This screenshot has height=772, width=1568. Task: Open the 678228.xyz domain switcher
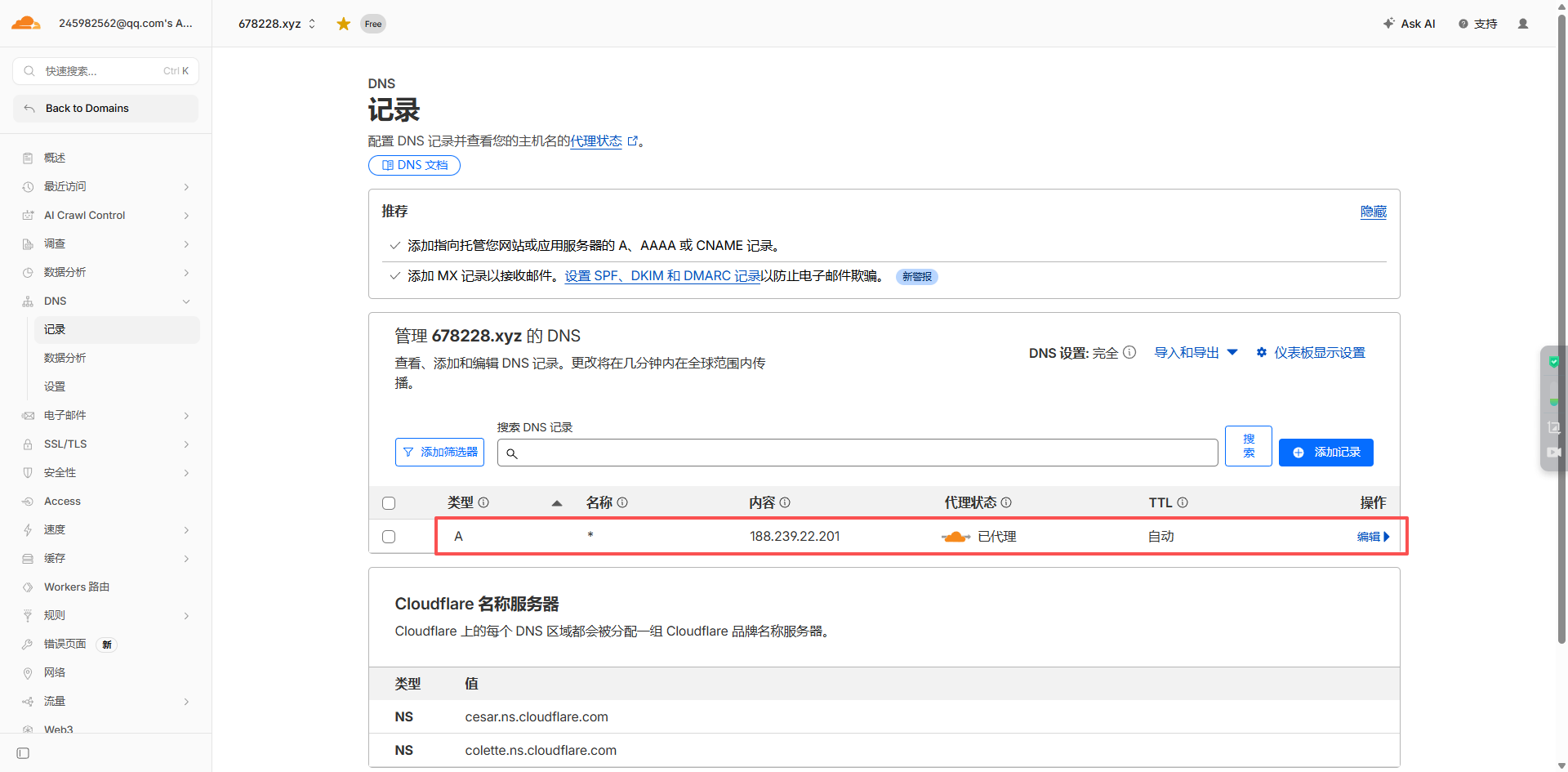pos(277,24)
